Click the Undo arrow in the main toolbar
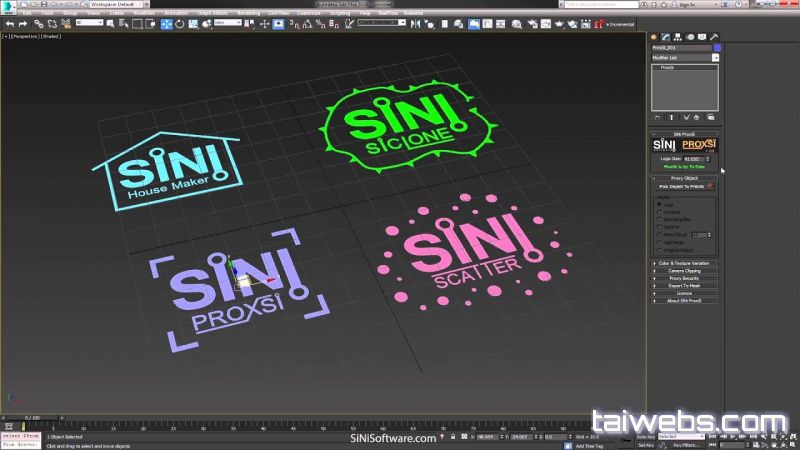800x450 pixels. tap(9, 23)
